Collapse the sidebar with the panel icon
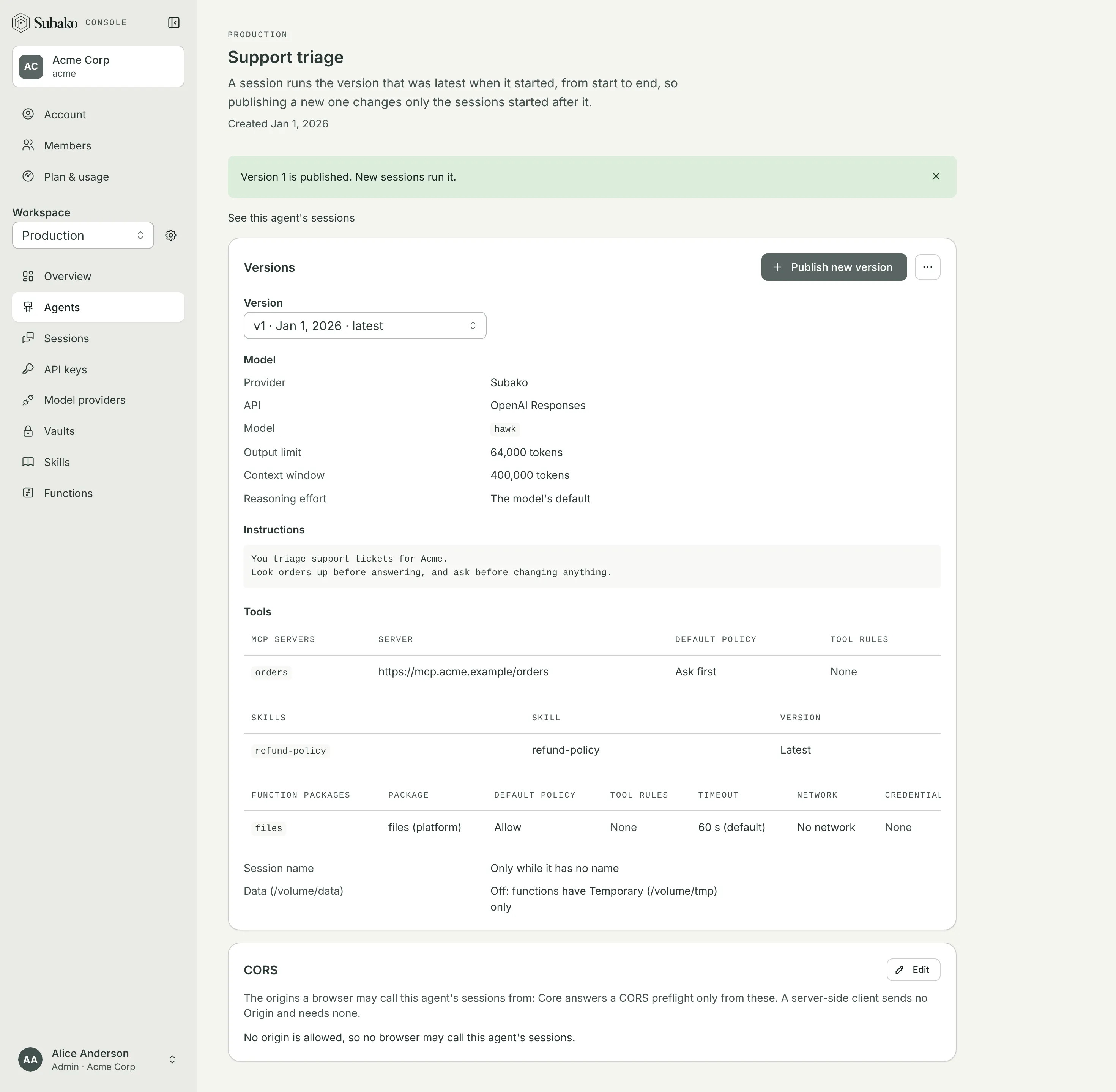Image resolution: width=1116 pixels, height=1092 pixels. tap(174, 23)
